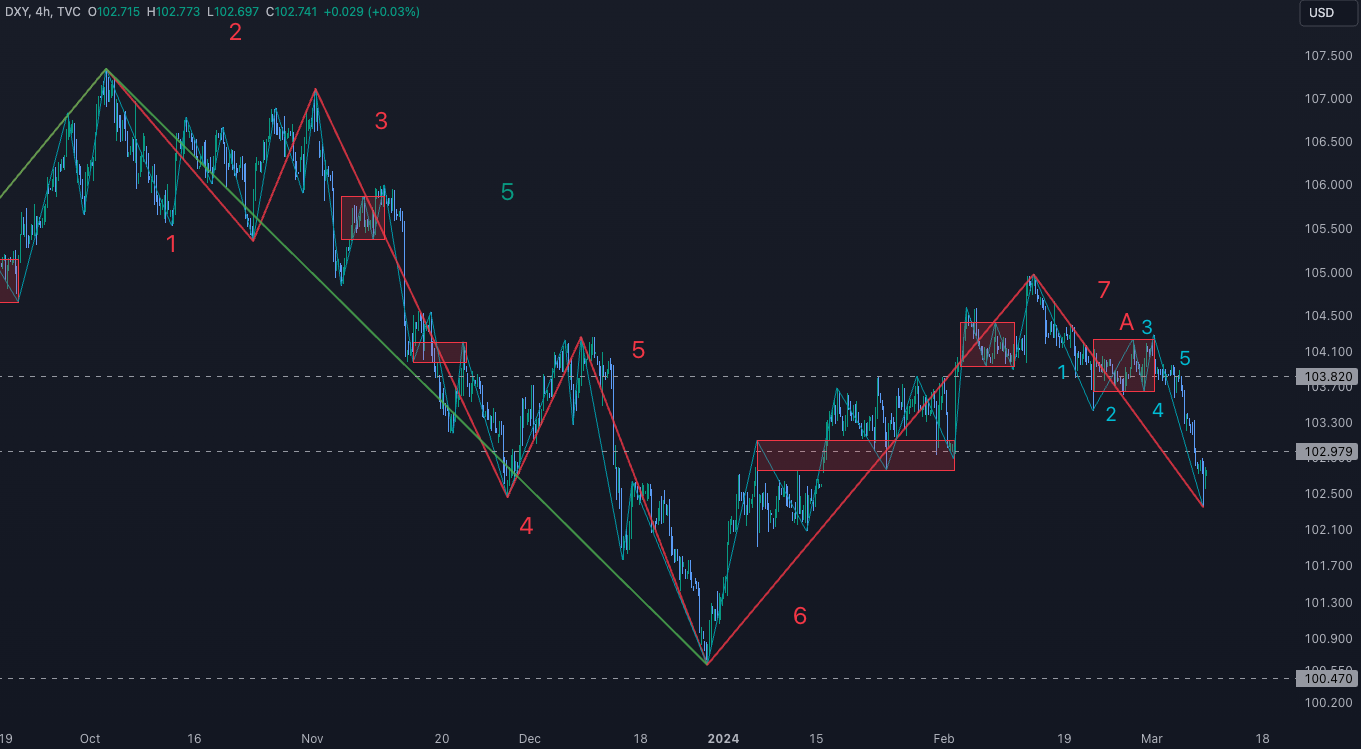Click the 2024 label on time axis

[x=723, y=739]
